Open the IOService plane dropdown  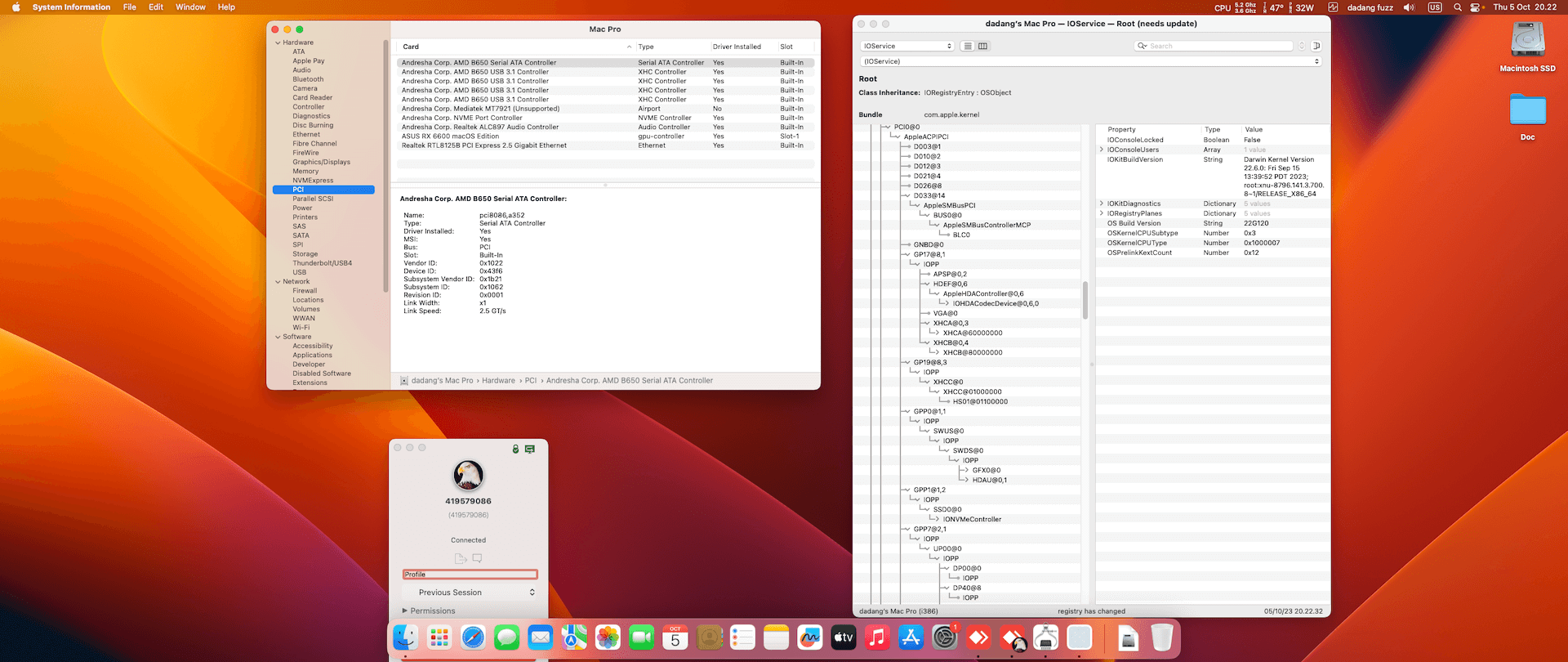907,46
